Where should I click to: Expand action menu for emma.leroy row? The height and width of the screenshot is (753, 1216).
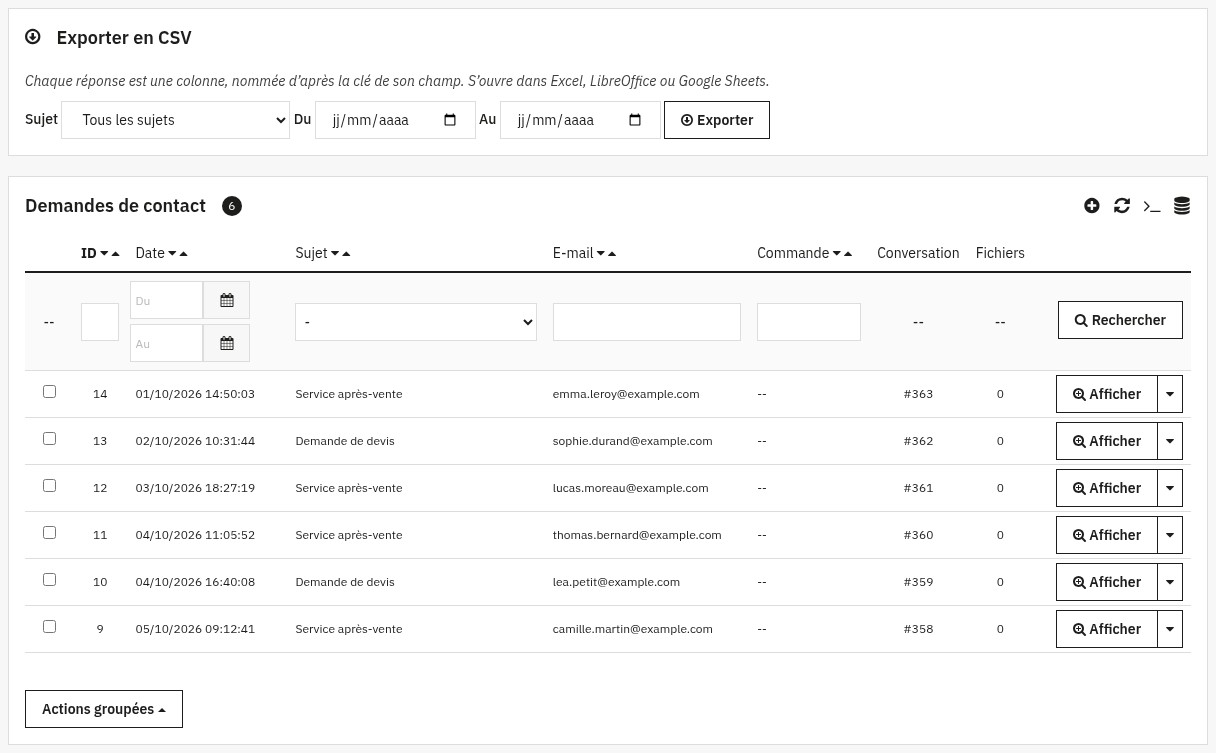click(1170, 394)
